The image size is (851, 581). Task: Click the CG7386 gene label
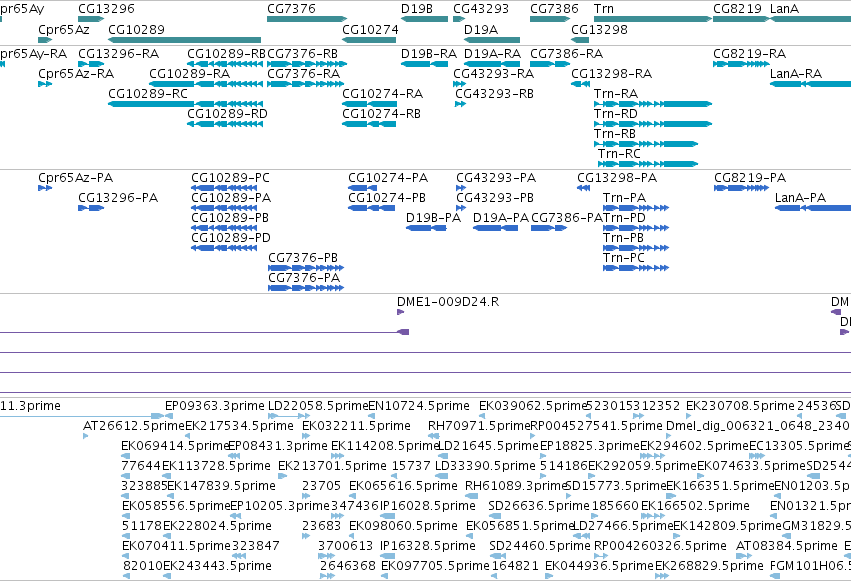(x=554, y=9)
